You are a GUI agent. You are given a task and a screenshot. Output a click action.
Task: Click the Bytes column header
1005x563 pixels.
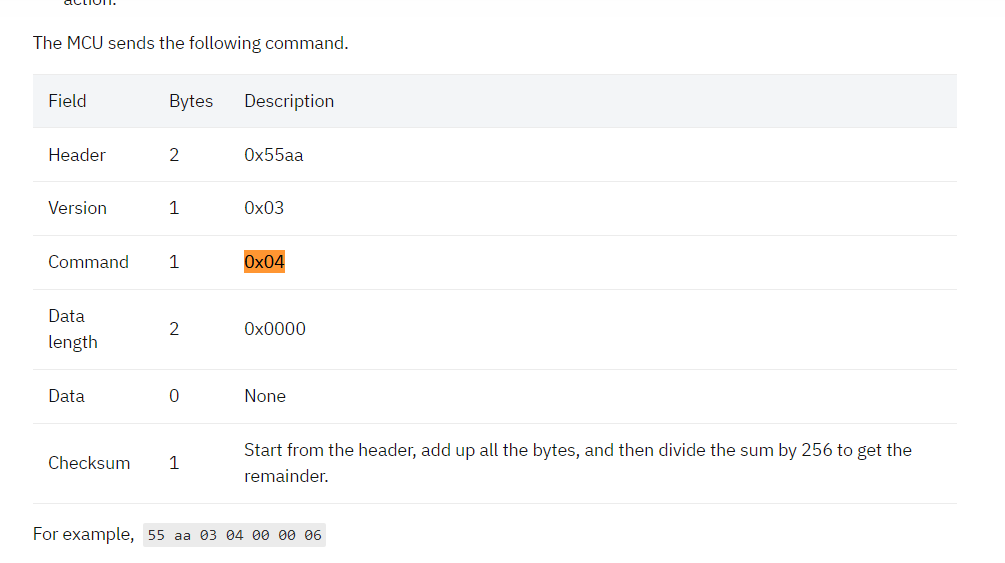pyautogui.click(x=191, y=101)
